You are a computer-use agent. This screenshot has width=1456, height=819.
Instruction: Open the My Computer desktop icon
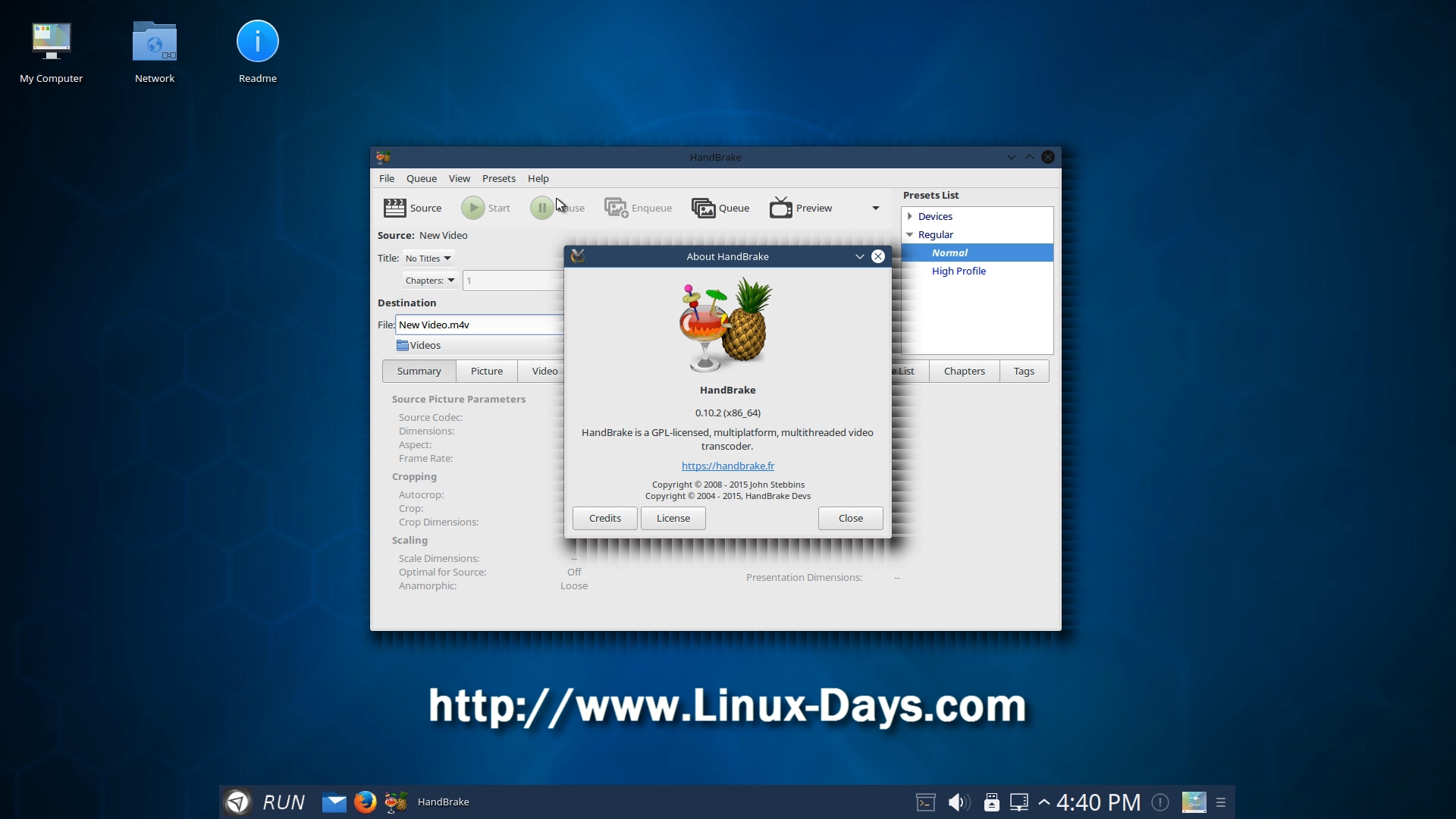(x=52, y=41)
